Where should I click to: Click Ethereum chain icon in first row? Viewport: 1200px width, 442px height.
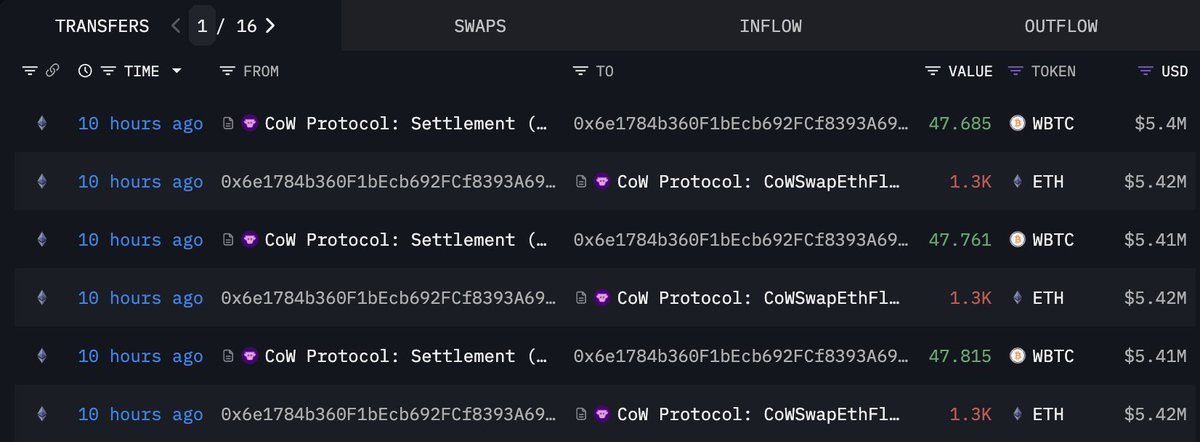[x=41, y=124]
